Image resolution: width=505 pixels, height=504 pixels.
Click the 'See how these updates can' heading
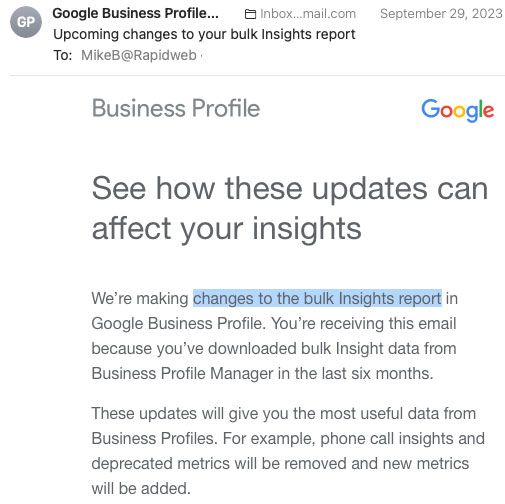pos(290,189)
